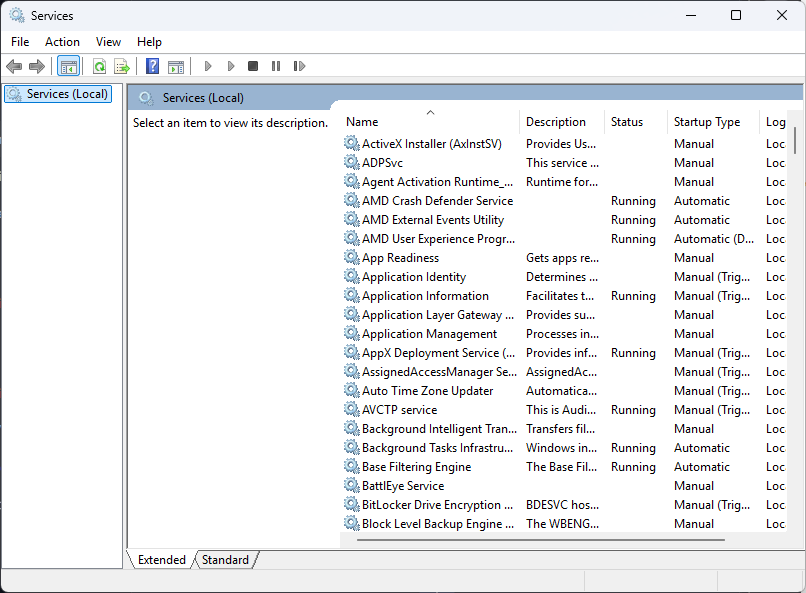Click the Stop Service square icon
Screen dimensions: 806x593
253,66
